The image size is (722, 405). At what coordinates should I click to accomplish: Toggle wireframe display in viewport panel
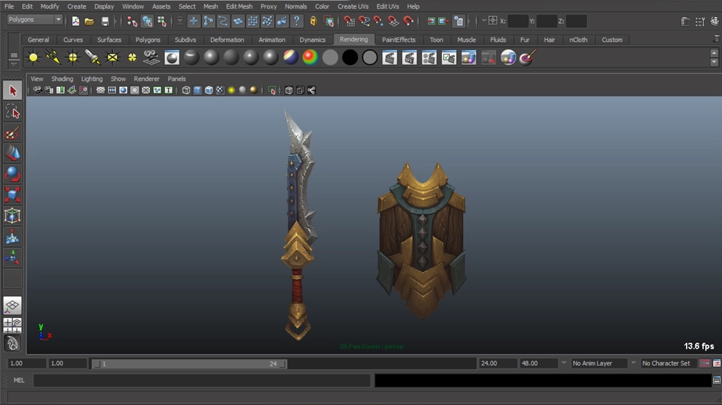(x=186, y=90)
